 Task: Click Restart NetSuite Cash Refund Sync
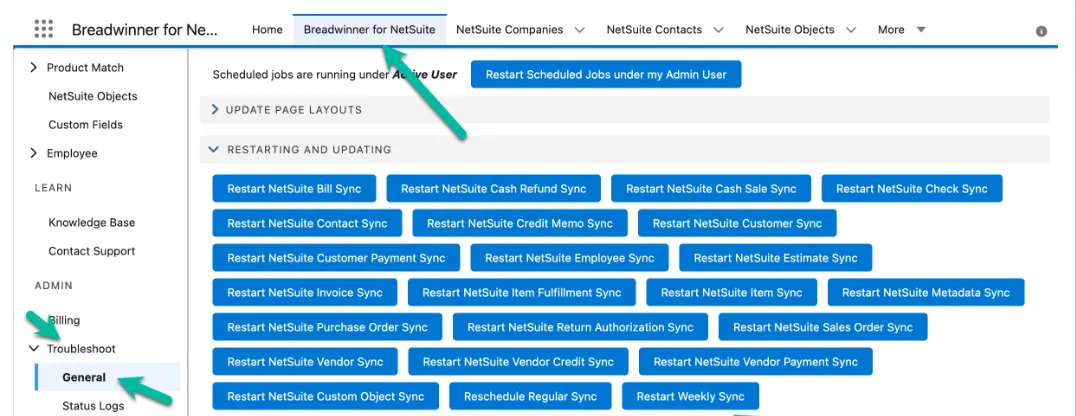coord(494,189)
